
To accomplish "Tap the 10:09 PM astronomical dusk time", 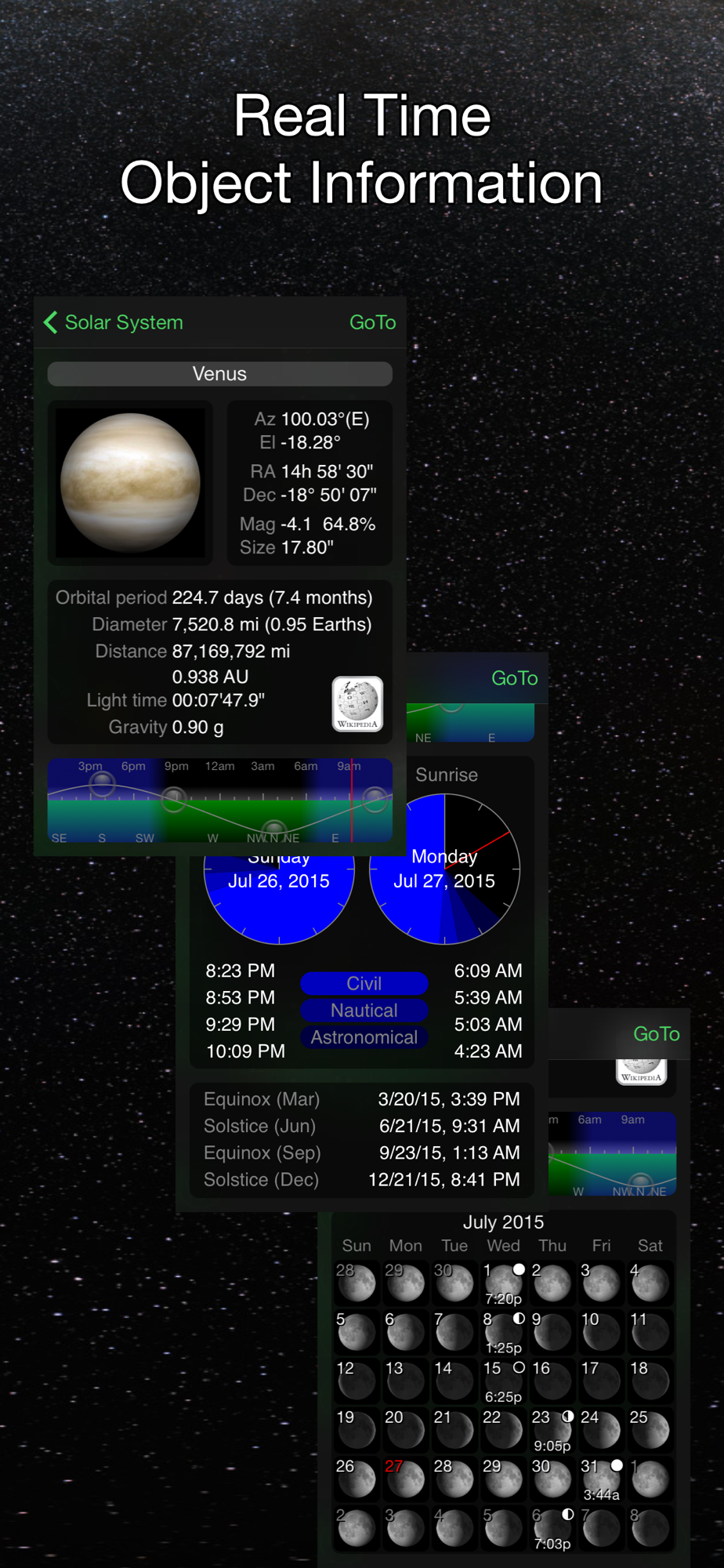I will click(245, 1051).
